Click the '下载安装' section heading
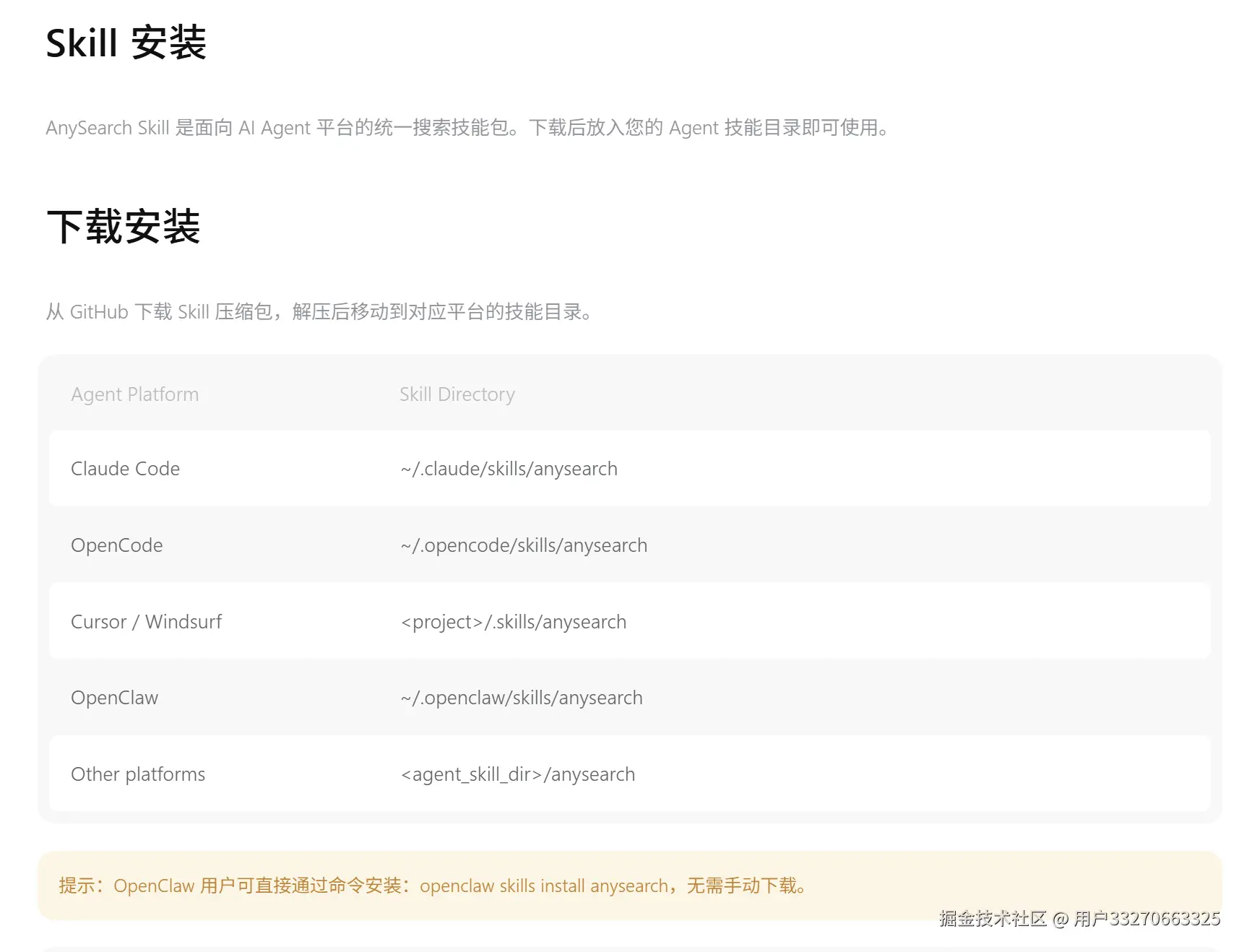Image resolution: width=1244 pixels, height=952 pixels. 124,227
